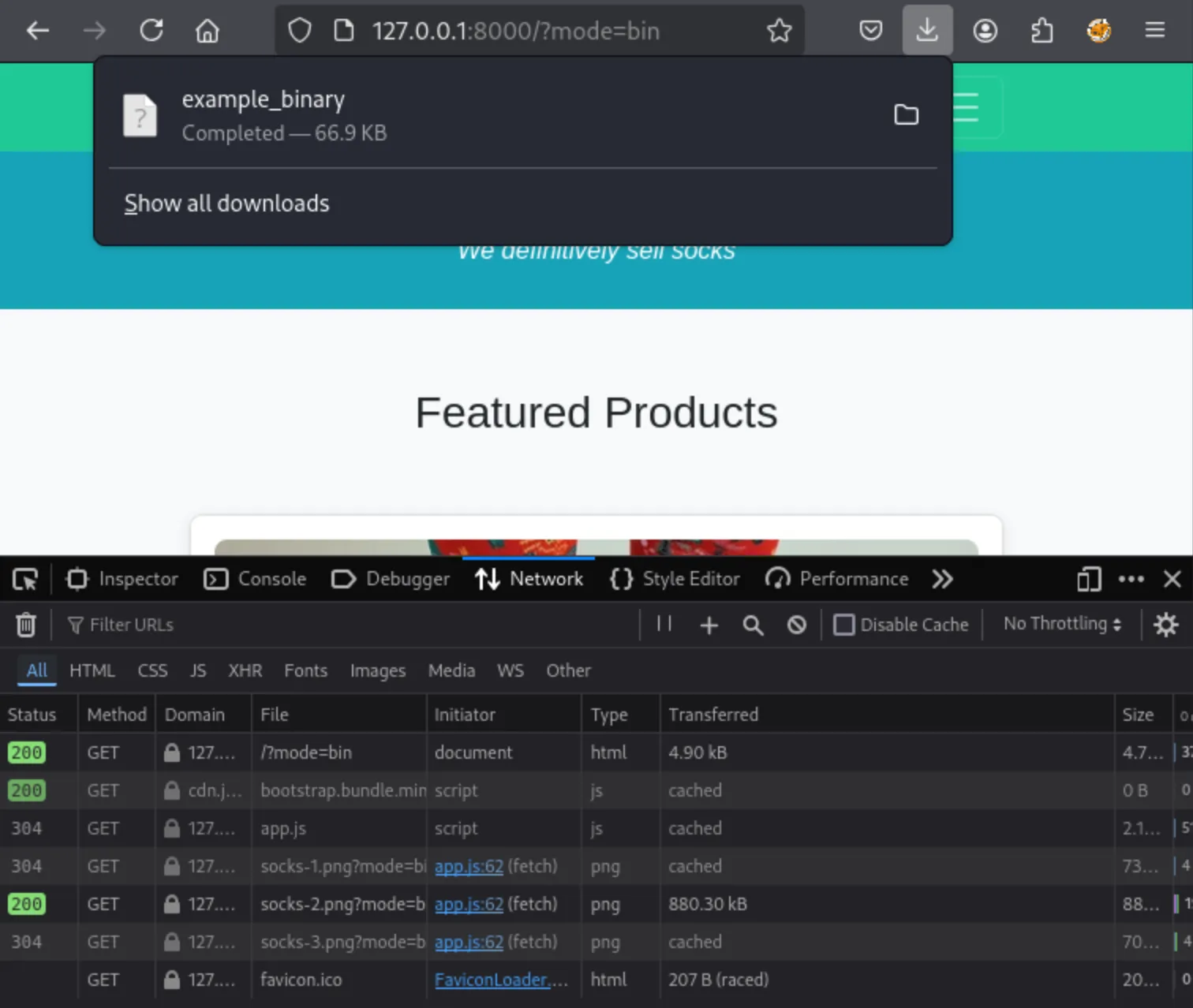Clear the network request list with trash icon

(26, 625)
